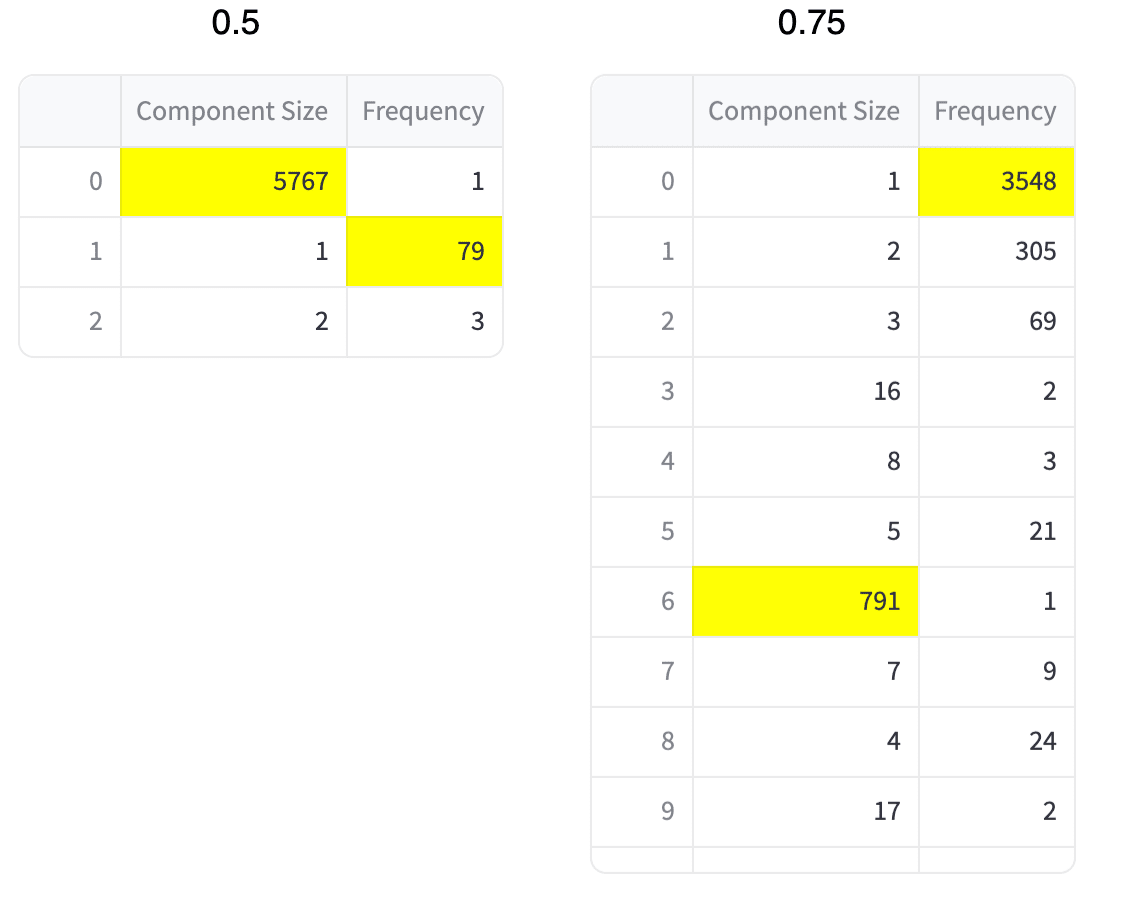Screen dimensions: 1142x918
Task: Click Component Size header in 0.5 table
Action: click(234, 111)
